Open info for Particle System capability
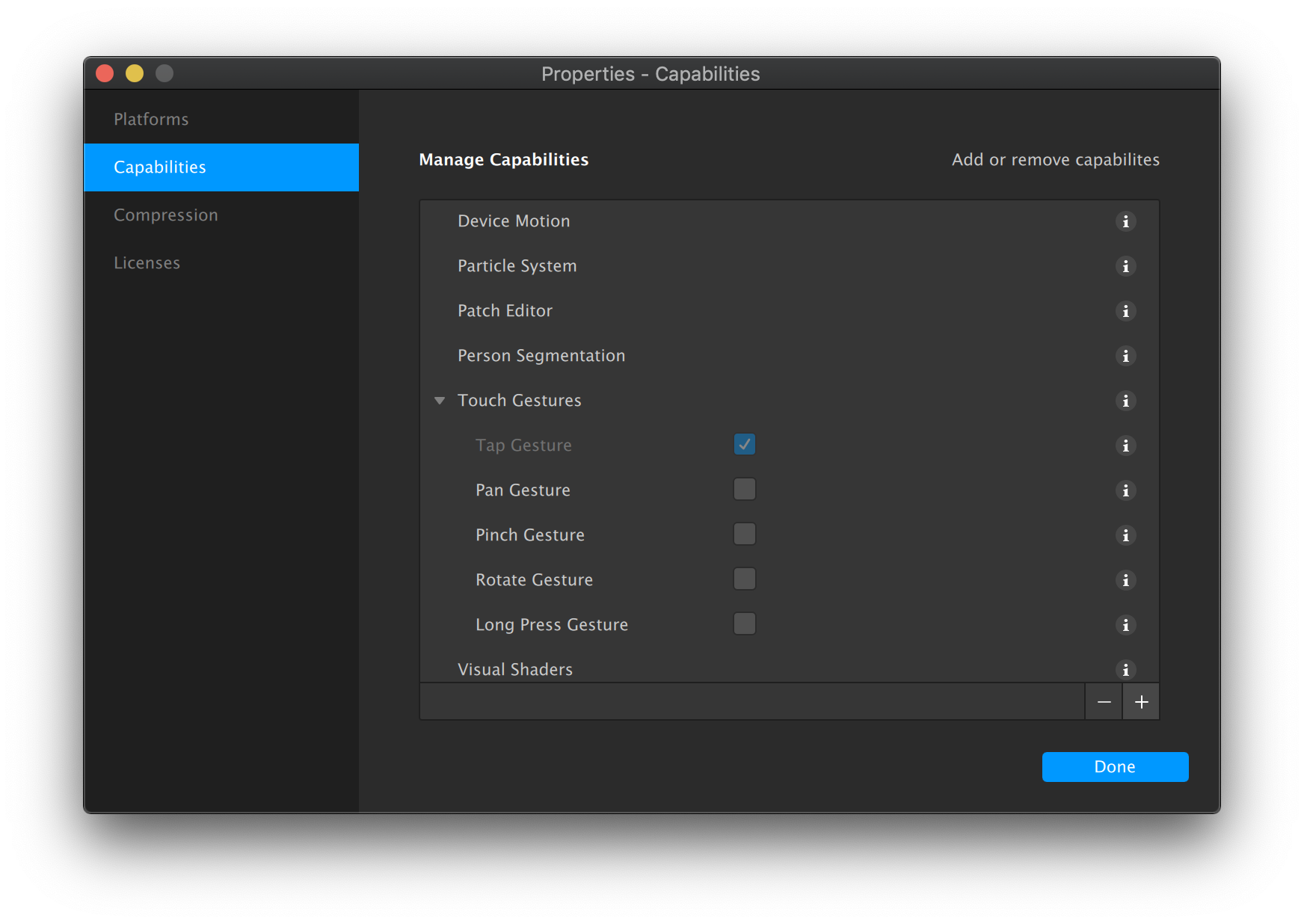 (x=1125, y=266)
